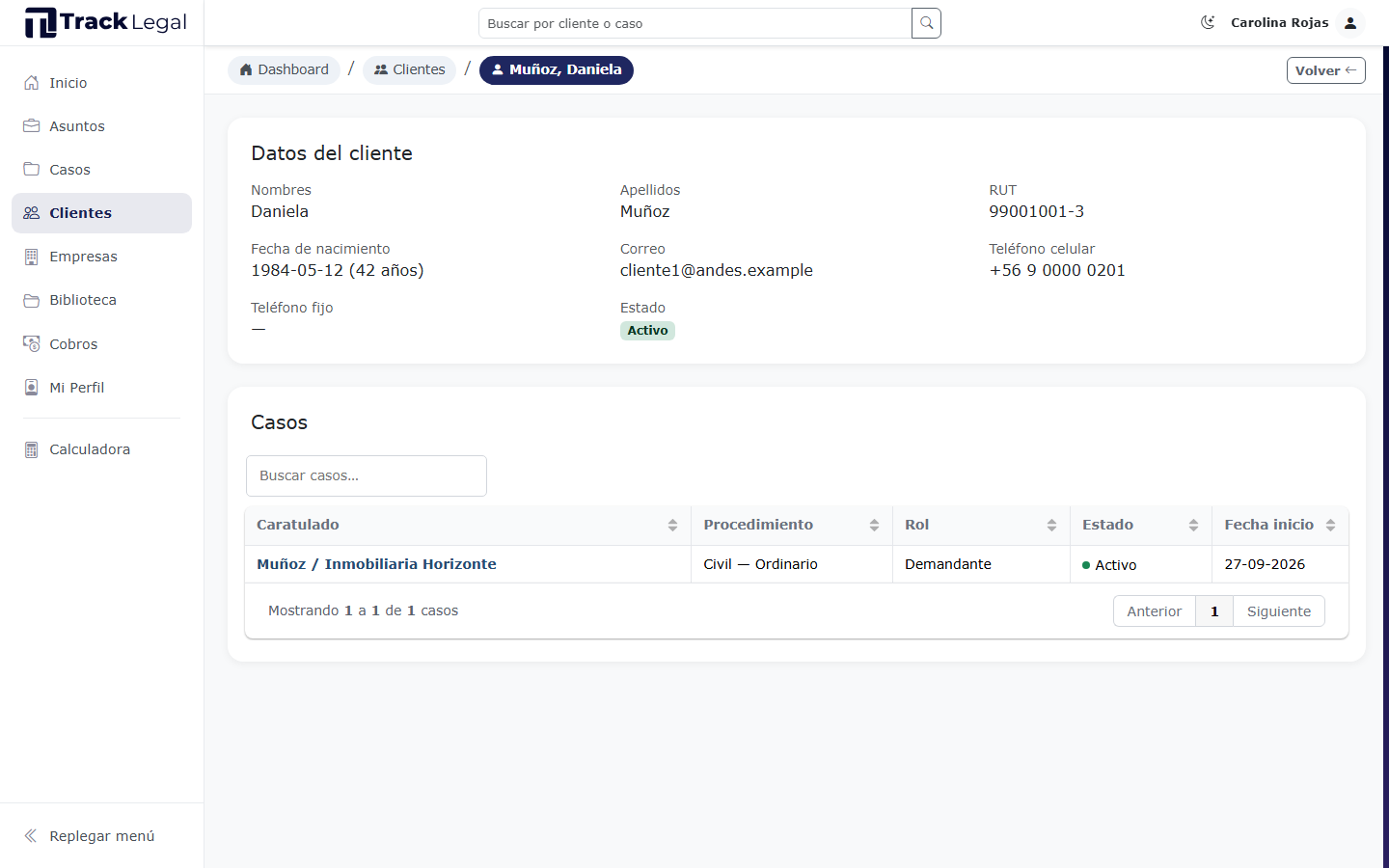Click the Empresas building icon

pyautogui.click(x=32, y=257)
